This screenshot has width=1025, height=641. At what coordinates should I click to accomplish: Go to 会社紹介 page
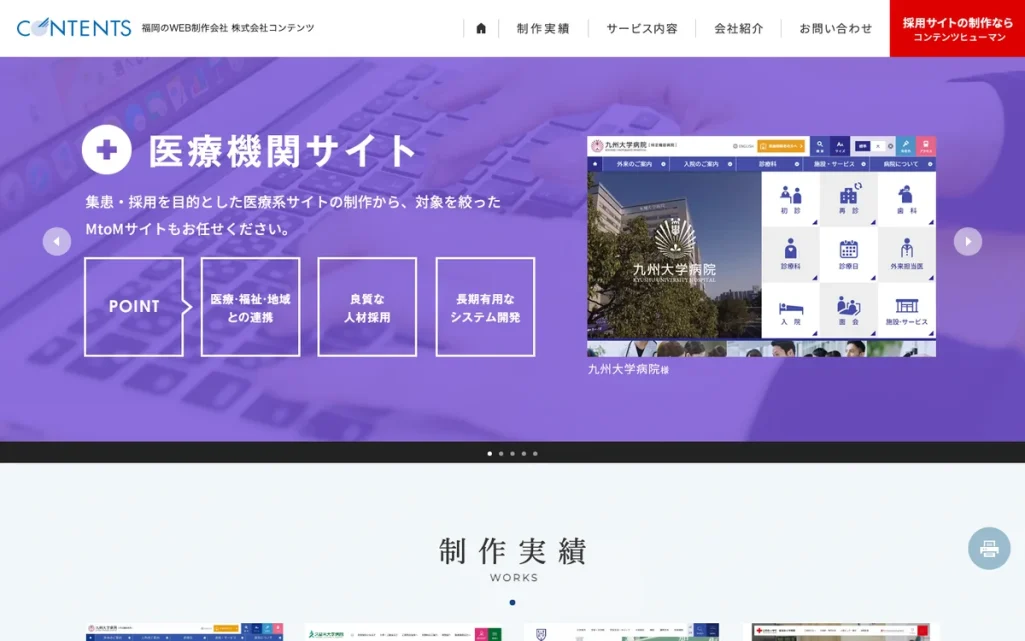pyautogui.click(x=739, y=29)
